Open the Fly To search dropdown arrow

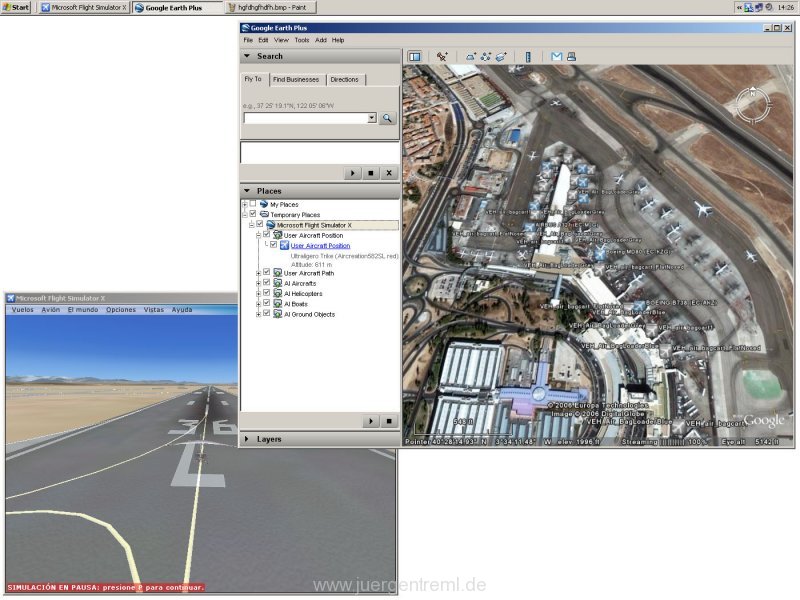click(372, 118)
